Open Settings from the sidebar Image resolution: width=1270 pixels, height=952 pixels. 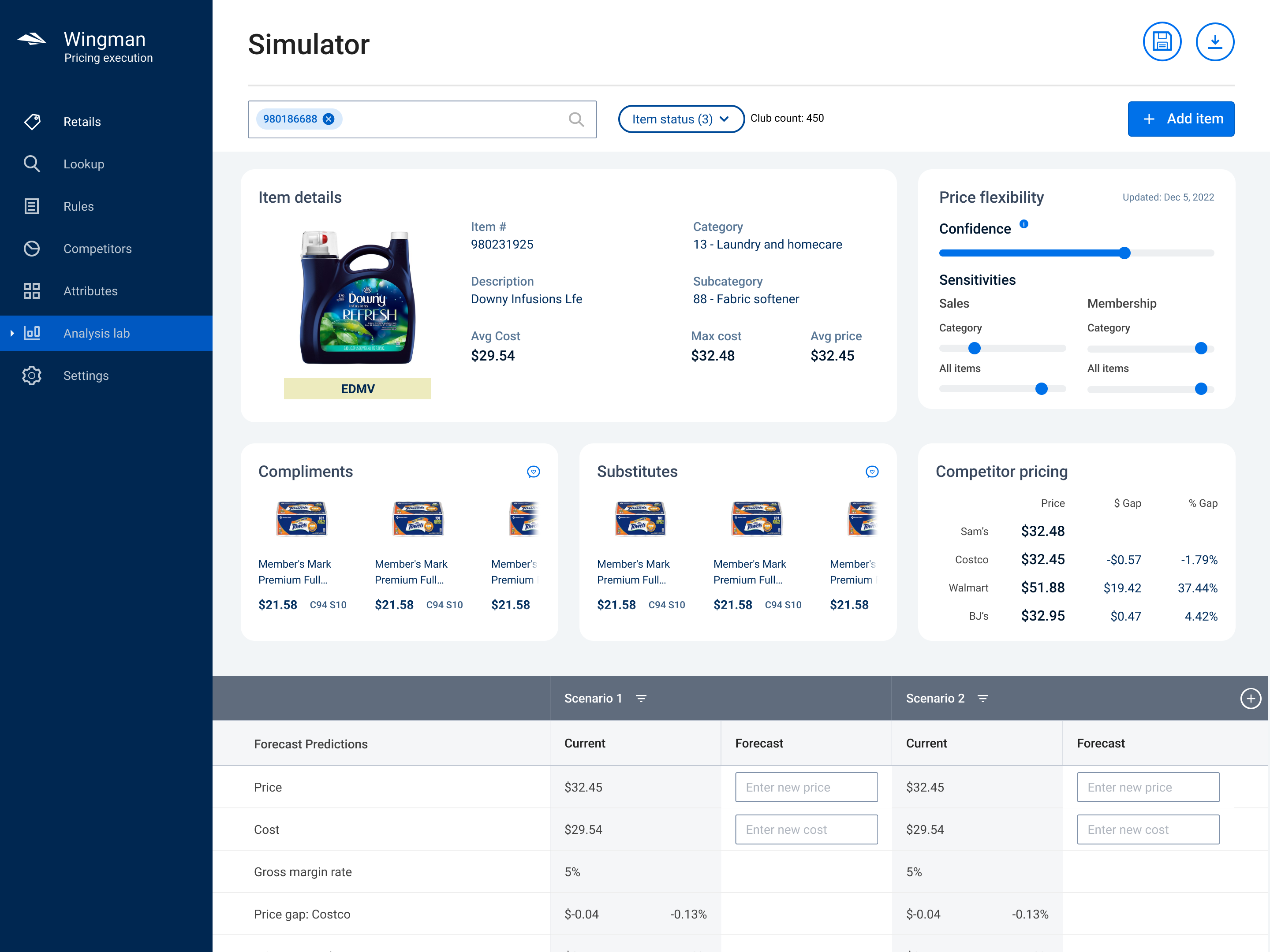tap(86, 376)
